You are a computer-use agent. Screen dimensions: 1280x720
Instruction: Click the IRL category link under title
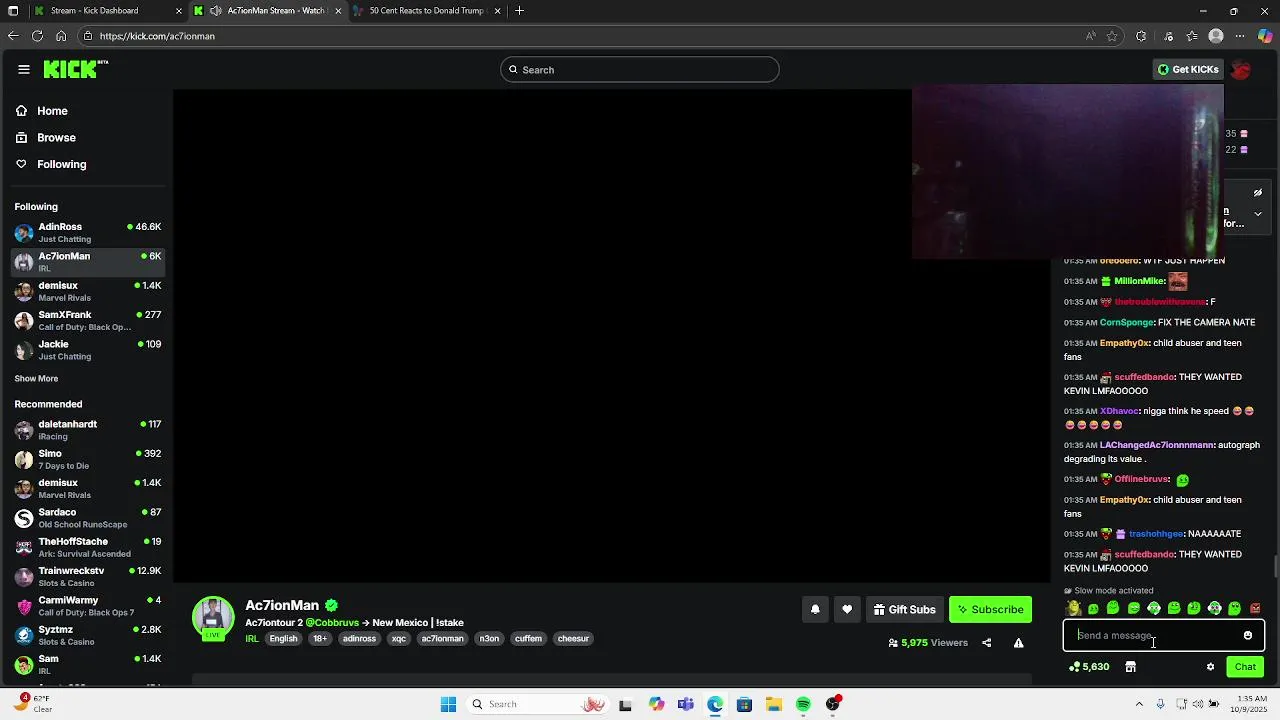pos(252,639)
